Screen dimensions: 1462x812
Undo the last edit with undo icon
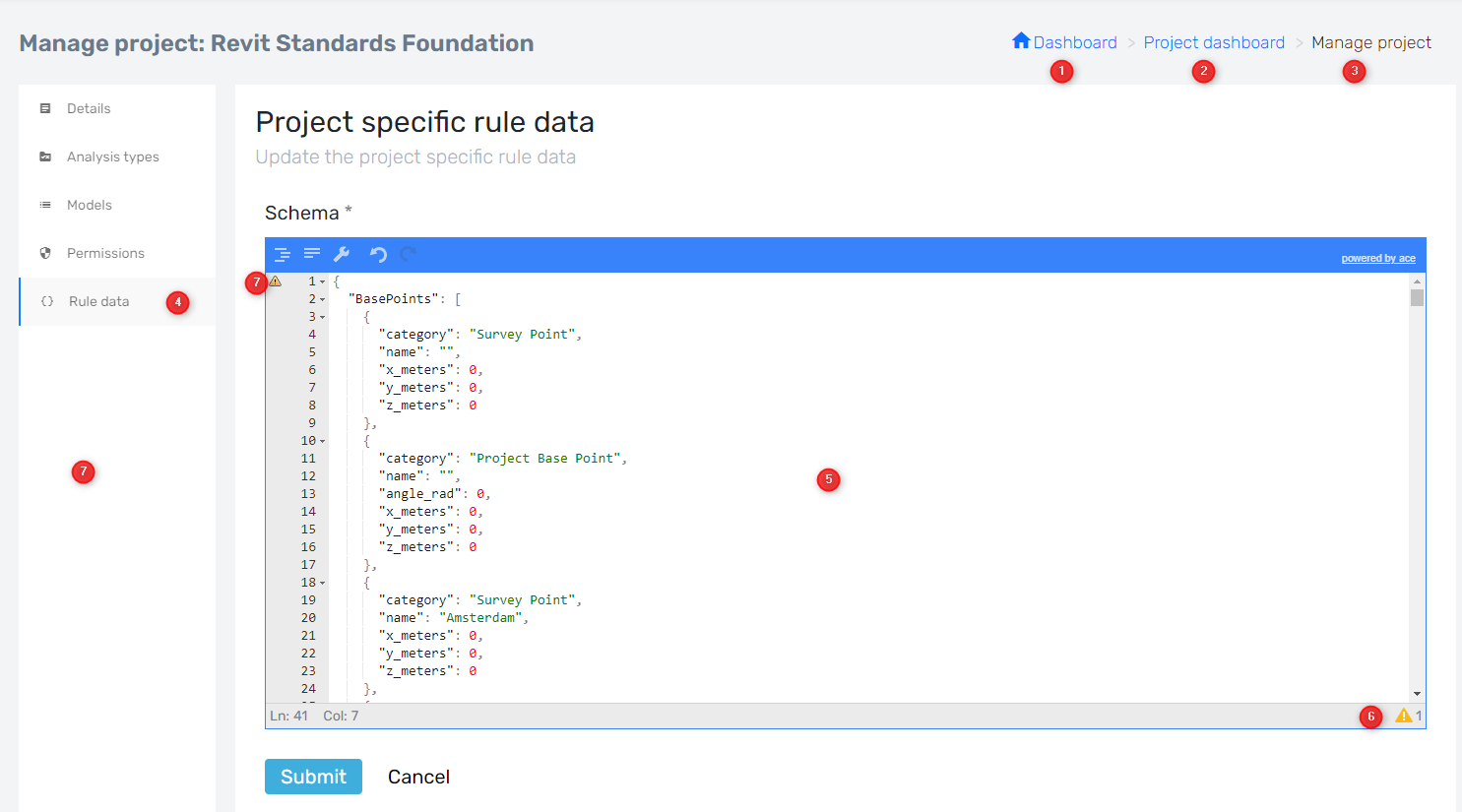tap(378, 254)
